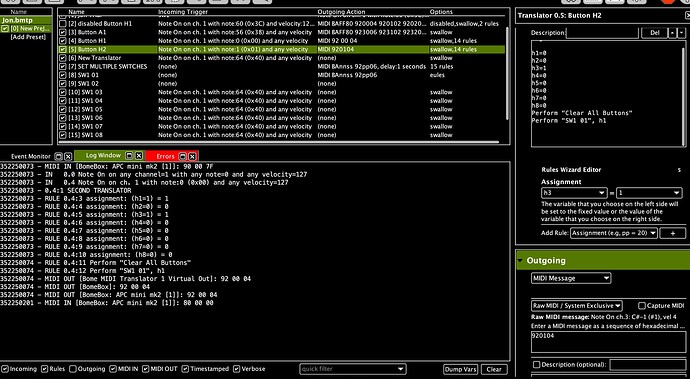This screenshot has width=690, height=379.
Task: Open the MIDI Message outgoing type dropdown
Action: coord(571,278)
